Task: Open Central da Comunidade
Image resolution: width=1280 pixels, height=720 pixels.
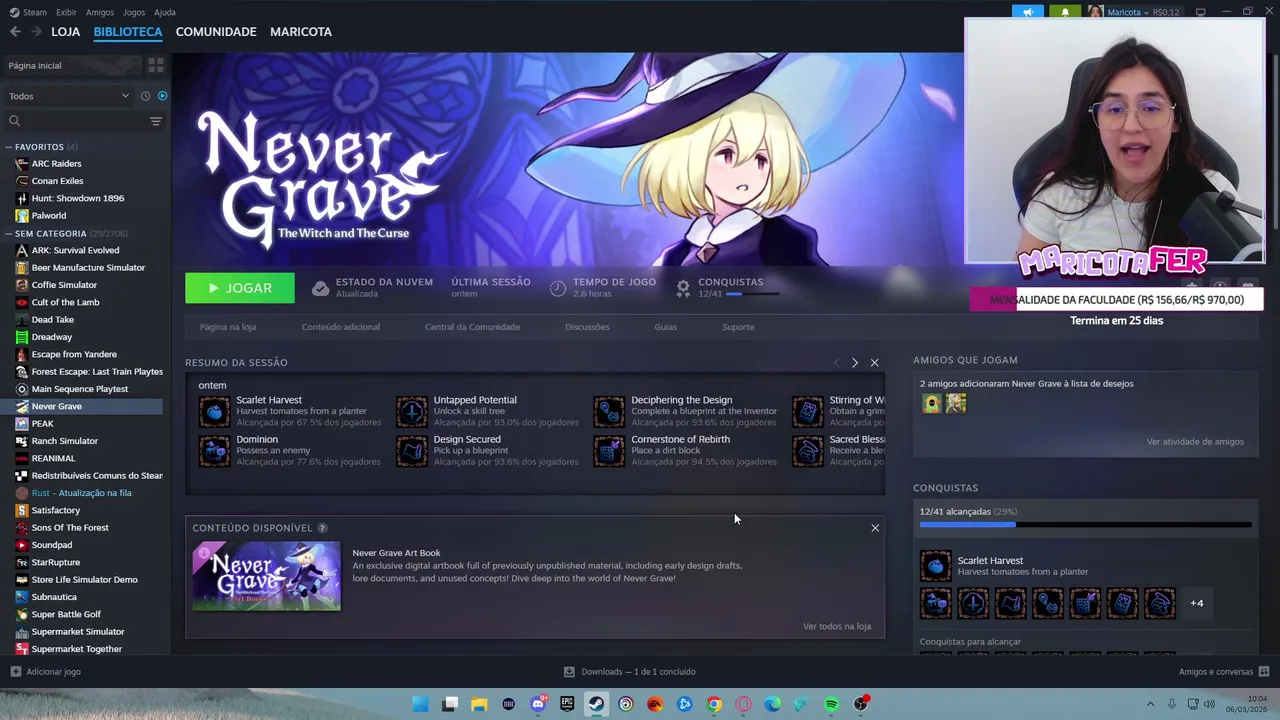Action: [x=472, y=327]
